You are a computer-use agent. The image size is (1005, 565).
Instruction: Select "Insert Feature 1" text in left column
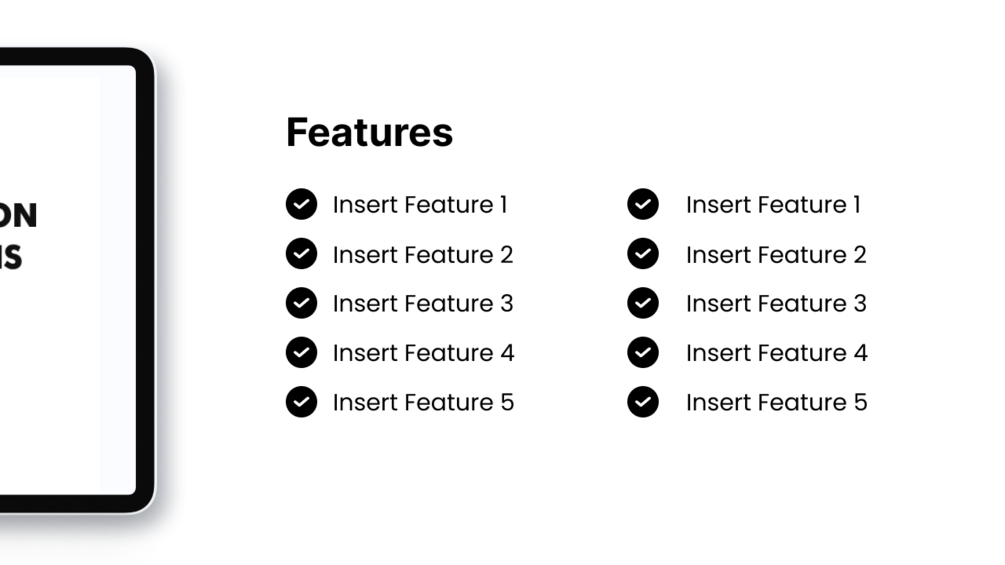420,205
